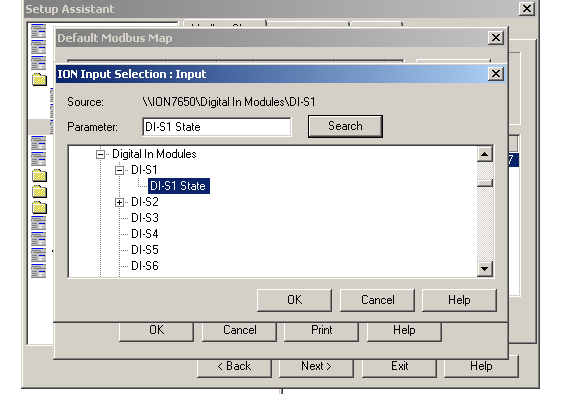Click the tree scrollbar down arrow
Screen dimensions: 576x394
click(485, 269)
